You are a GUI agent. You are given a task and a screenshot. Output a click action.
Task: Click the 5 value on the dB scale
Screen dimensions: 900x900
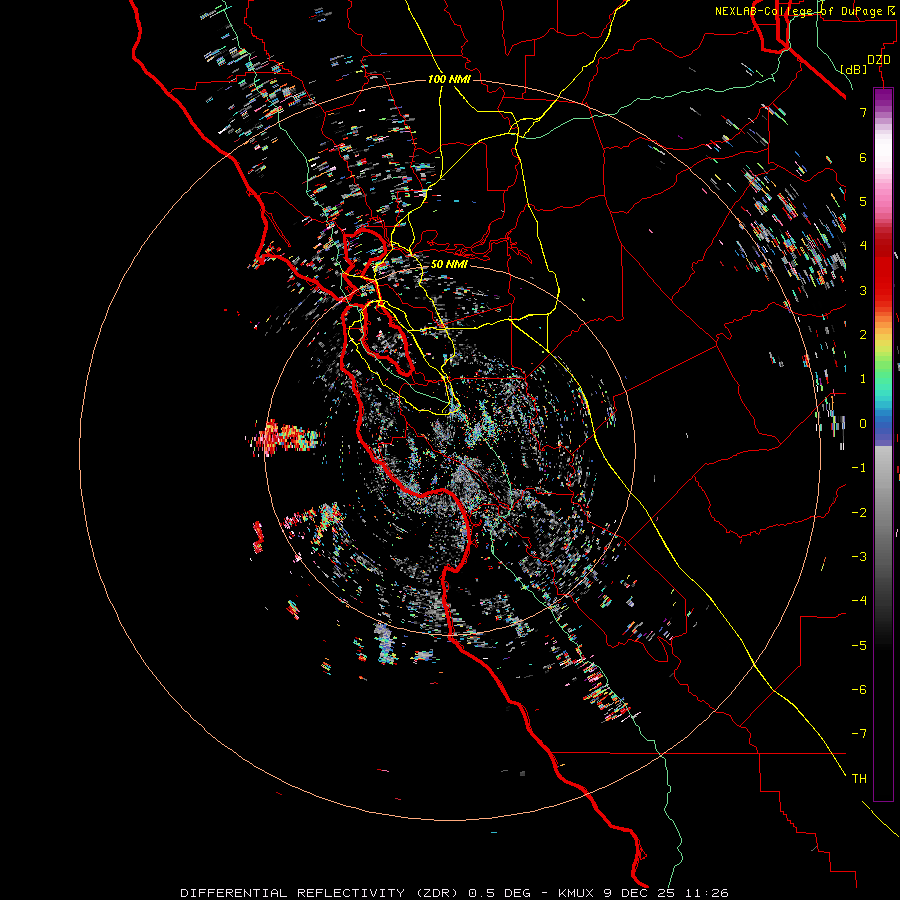coord(863,201)
